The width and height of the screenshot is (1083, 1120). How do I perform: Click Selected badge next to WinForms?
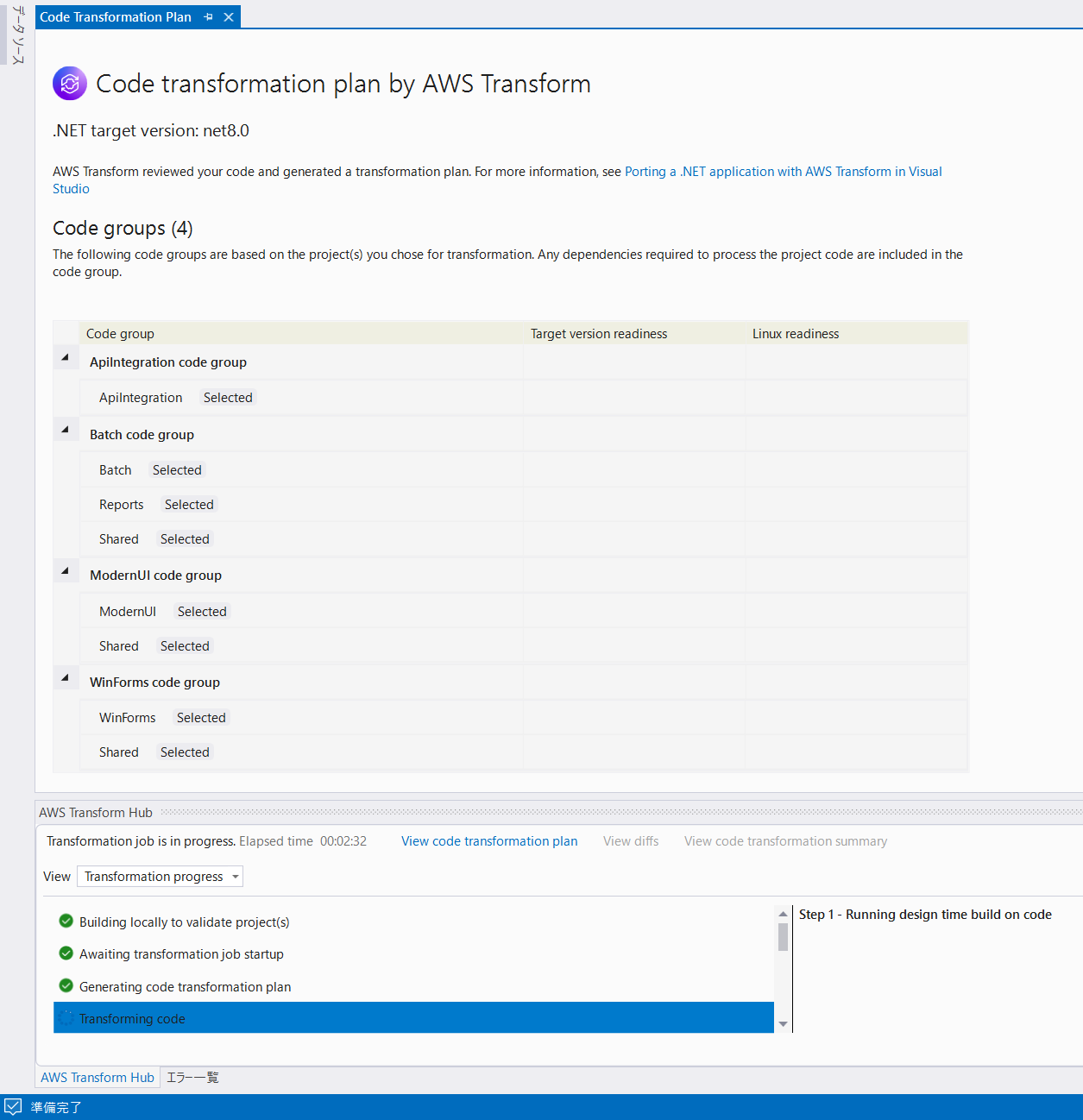(201, 718)
